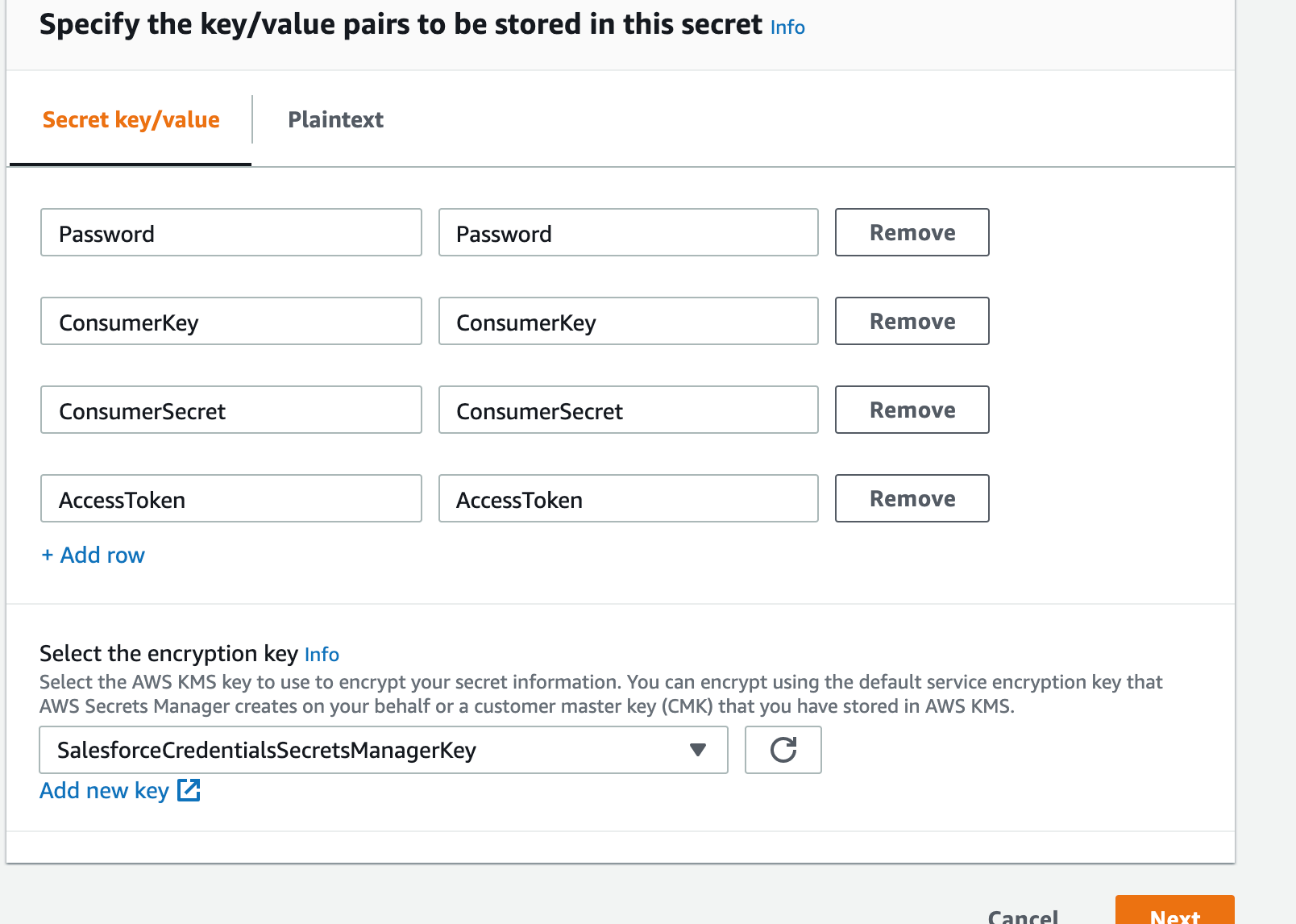Remove the ConsumerKey row
Image resolution: width=1296 pixels, height=924 pixels.
tap(912, 321)
